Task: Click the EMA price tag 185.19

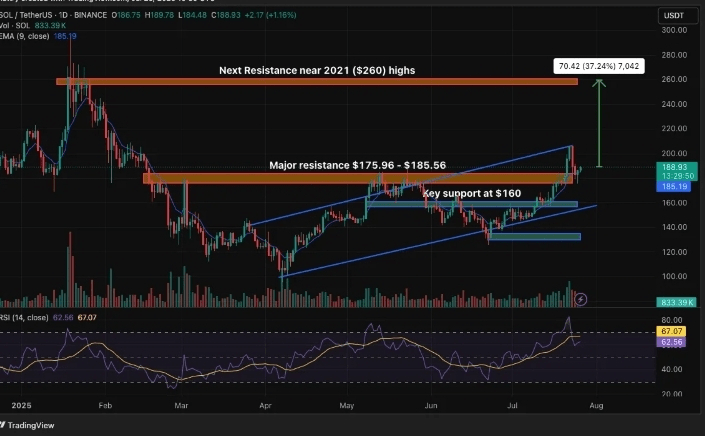Action: coord(675,187)
